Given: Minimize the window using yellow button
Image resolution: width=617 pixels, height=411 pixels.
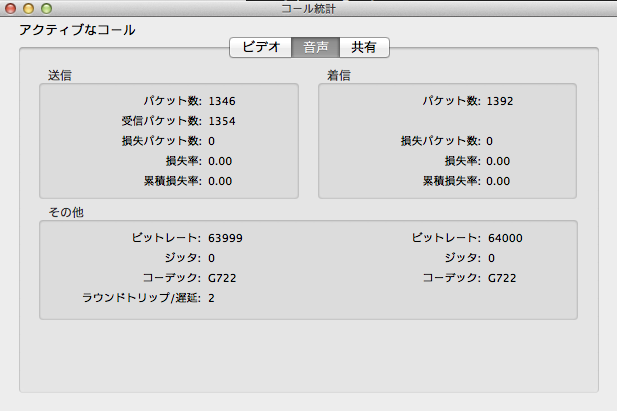Looking at the screenshot, I should [28, 8].
